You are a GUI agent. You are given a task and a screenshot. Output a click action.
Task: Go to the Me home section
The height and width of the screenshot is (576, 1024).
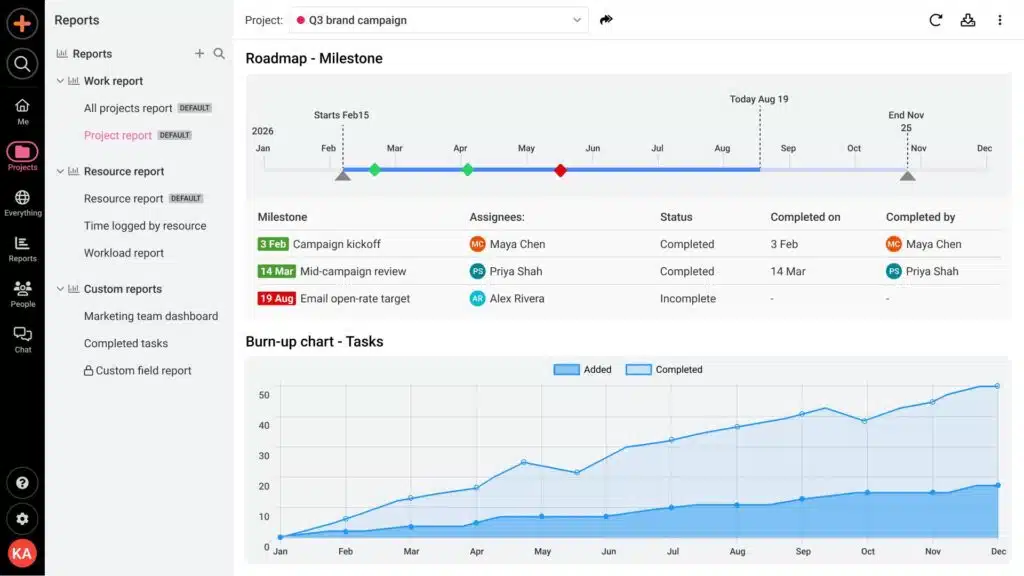22,112
